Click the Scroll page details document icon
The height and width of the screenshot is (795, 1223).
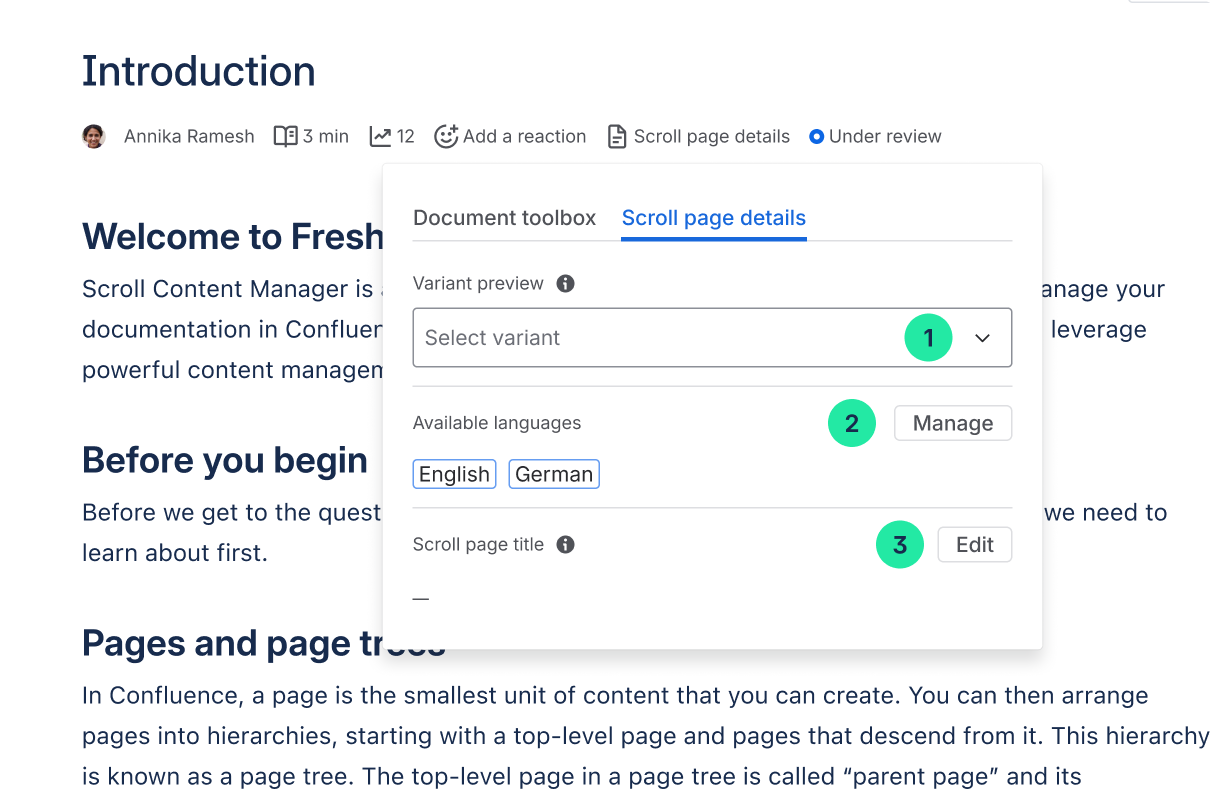pos(617,136)
